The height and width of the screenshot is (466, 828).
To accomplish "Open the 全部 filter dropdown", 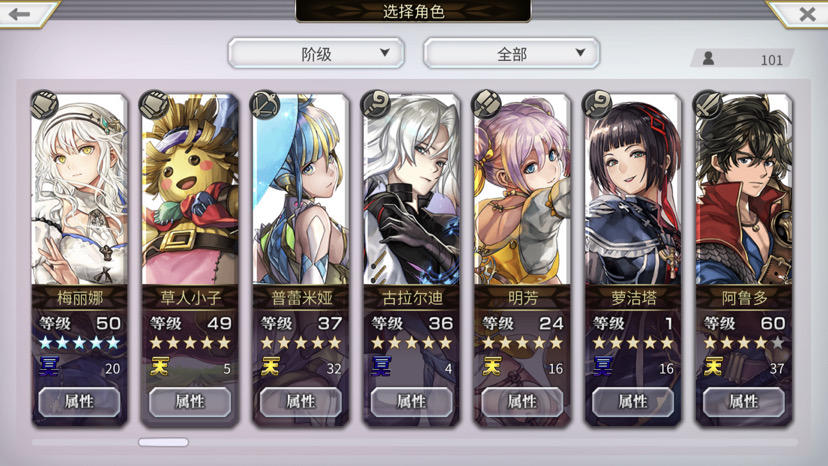I will (x=512, y=53).
